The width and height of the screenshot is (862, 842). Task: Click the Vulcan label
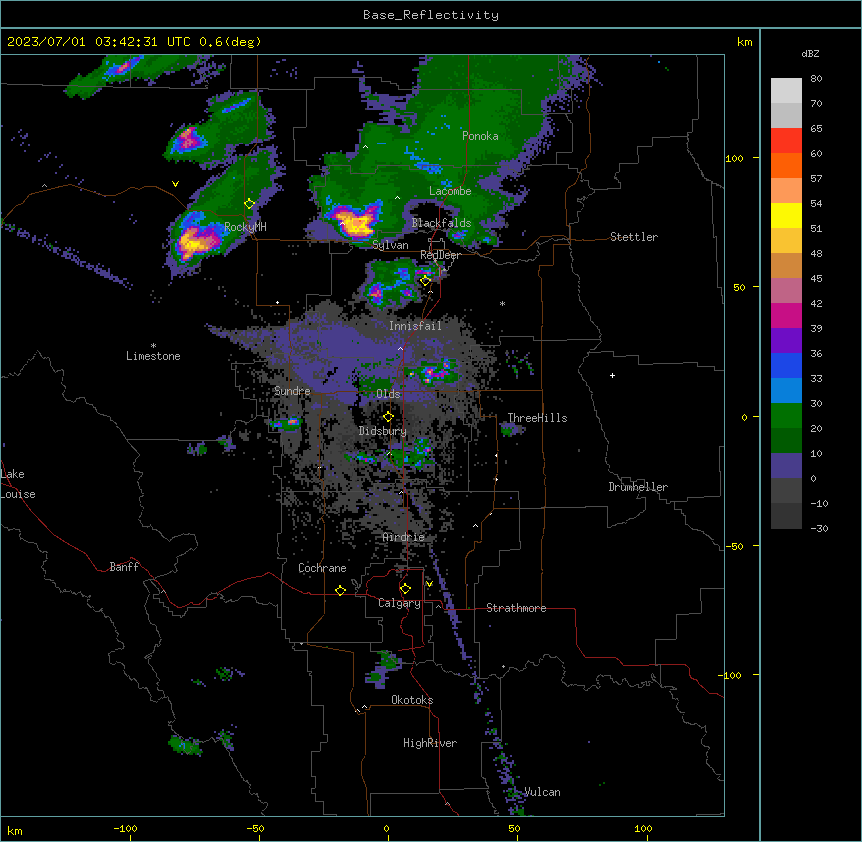coord(542,792)
